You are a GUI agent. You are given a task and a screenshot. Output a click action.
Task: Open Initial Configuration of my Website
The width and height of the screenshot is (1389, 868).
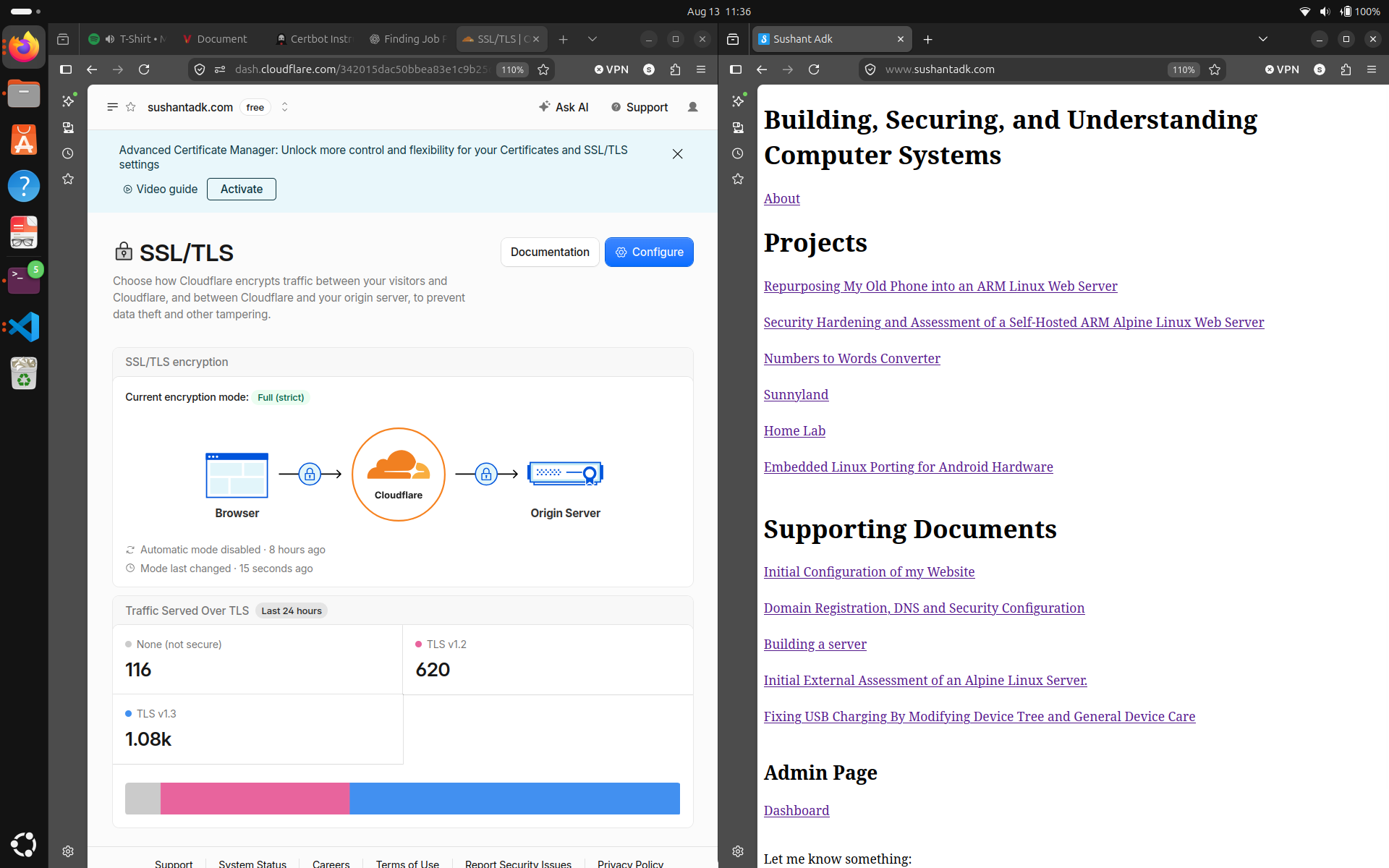coord(869,571)
